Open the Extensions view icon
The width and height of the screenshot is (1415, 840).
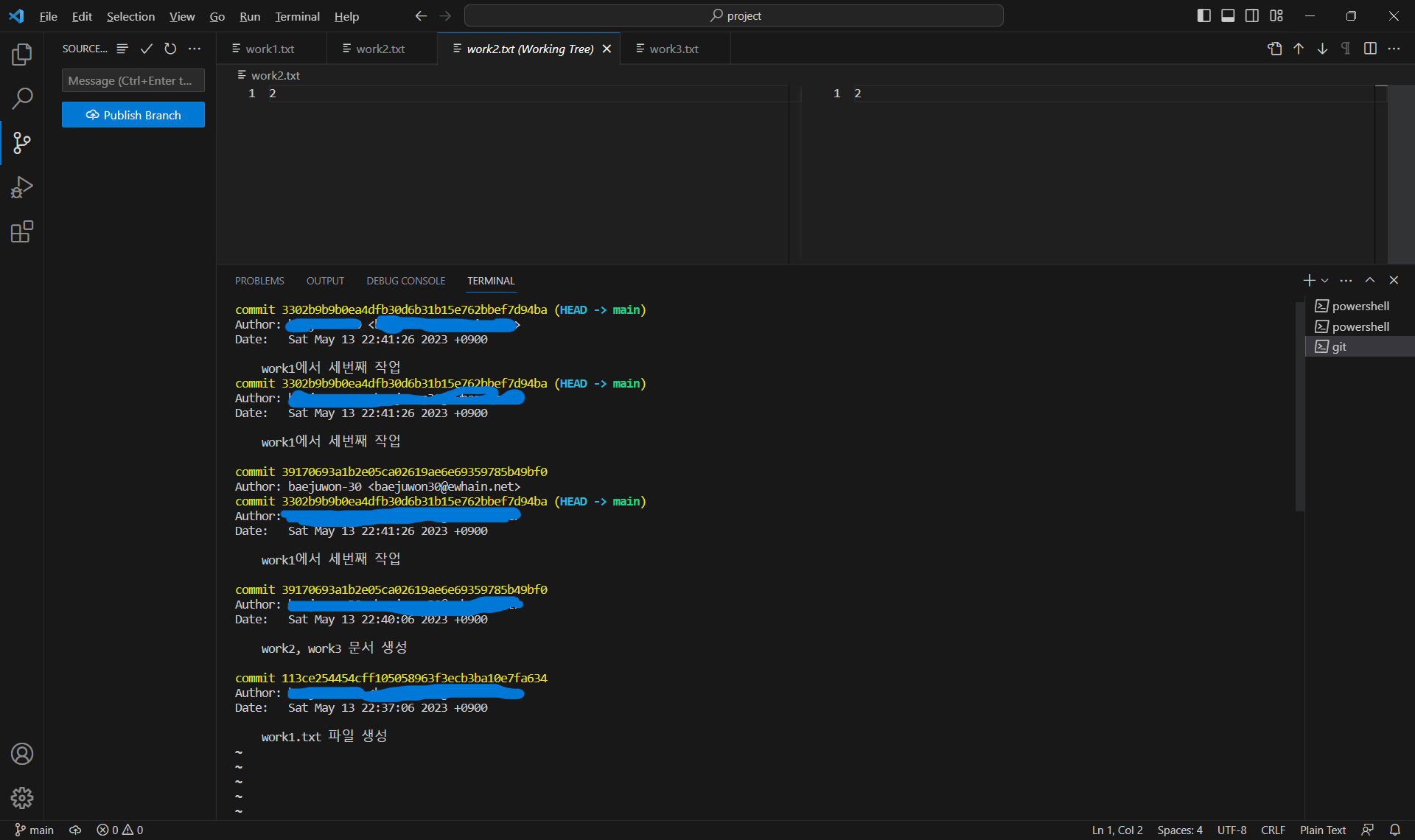tap(22, 232)
